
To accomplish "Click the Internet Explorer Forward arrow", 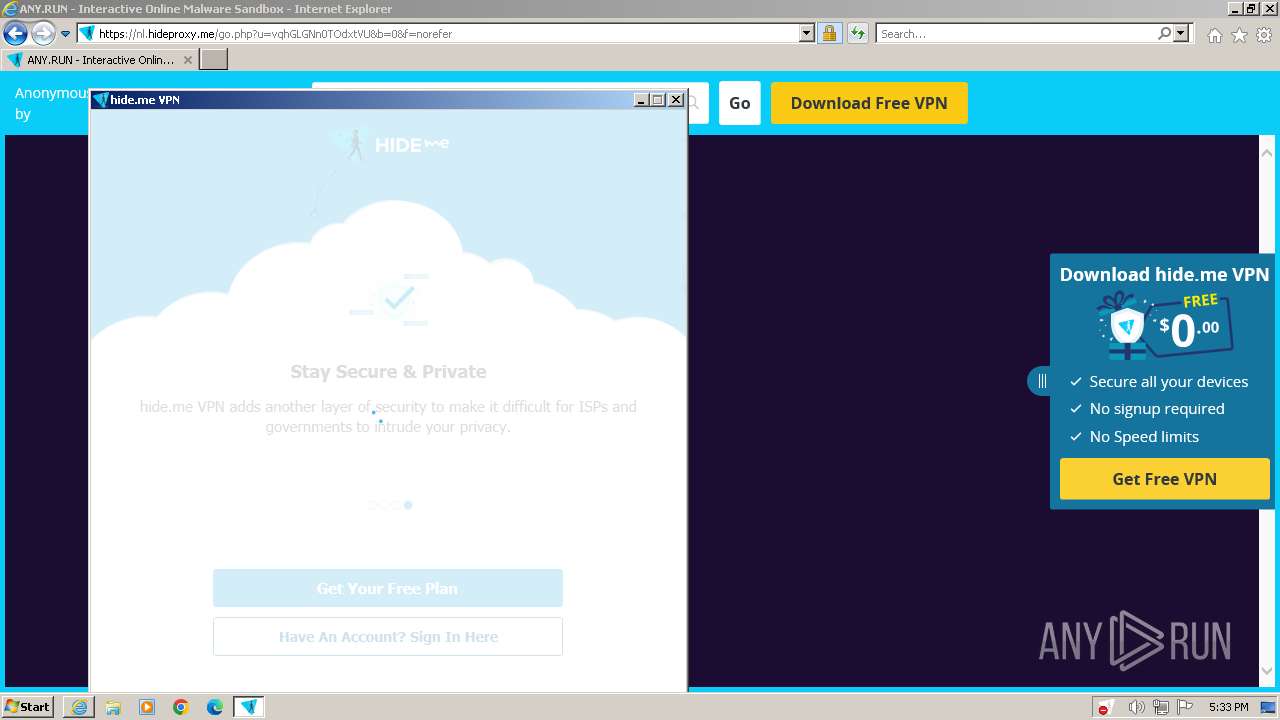I will (x=43, y=33).
